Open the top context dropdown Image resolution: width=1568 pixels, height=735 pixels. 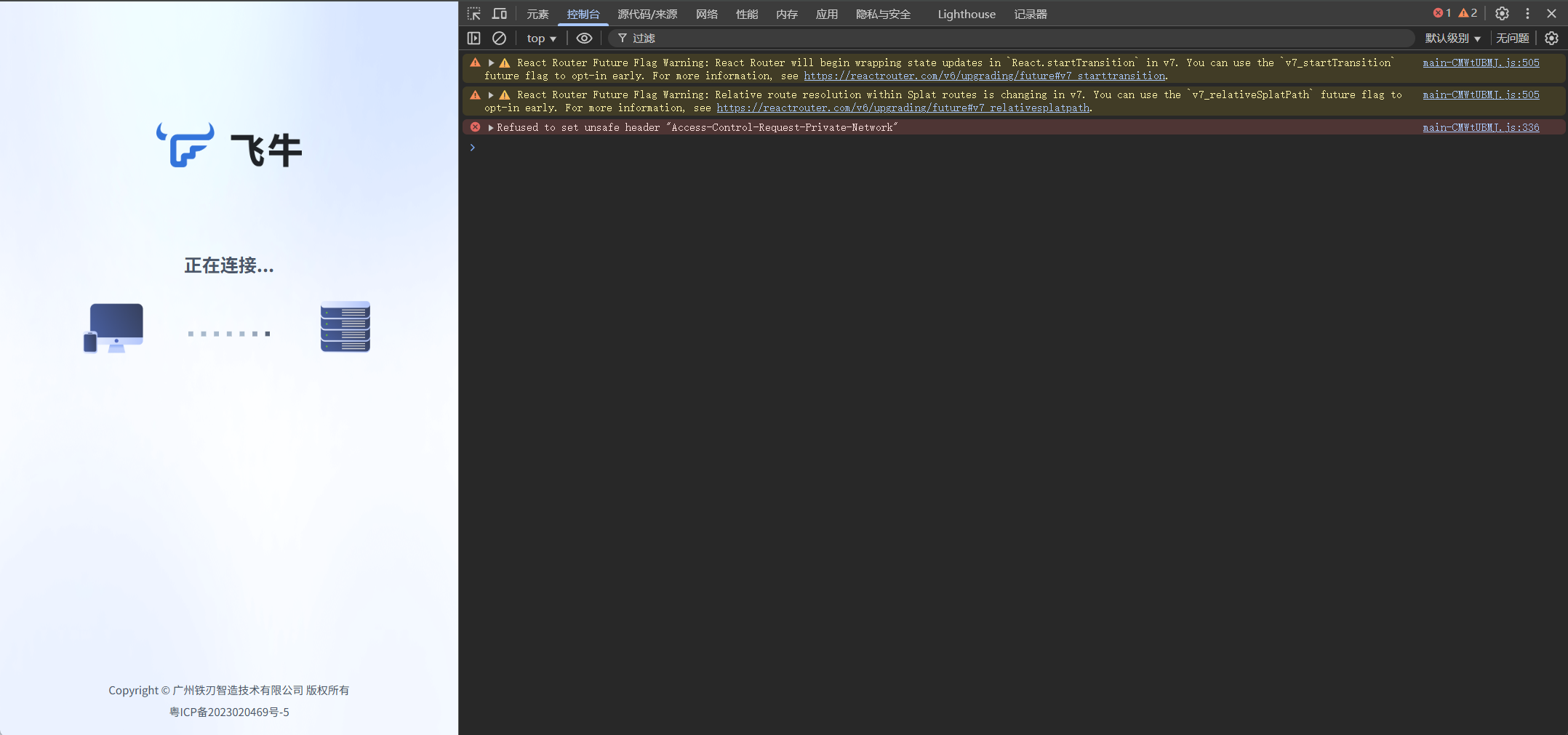(x=541, y=38)
